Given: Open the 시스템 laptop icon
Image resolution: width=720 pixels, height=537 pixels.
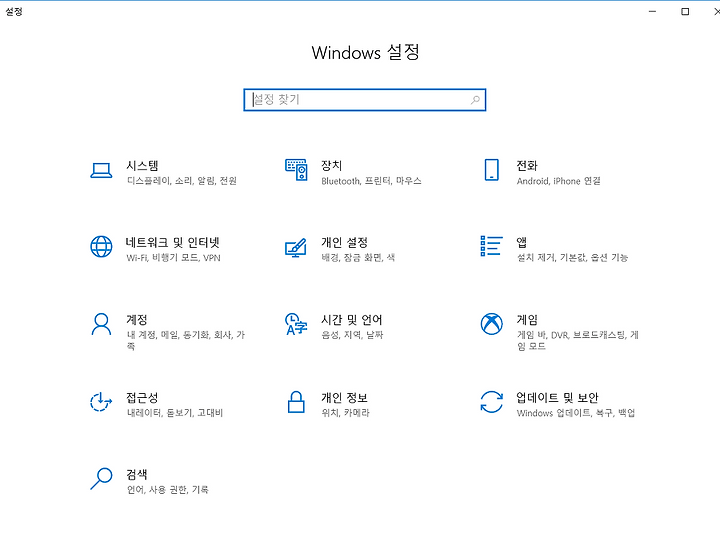Looking at the screenshot, I should (101, 170).
